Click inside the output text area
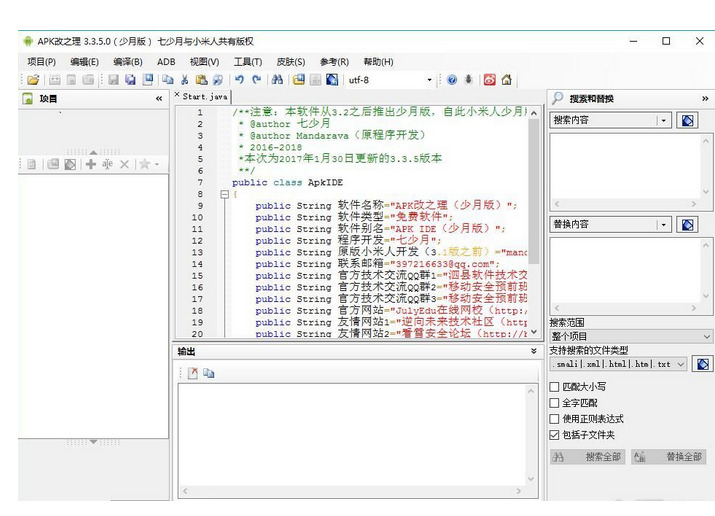 click(351, 435)
